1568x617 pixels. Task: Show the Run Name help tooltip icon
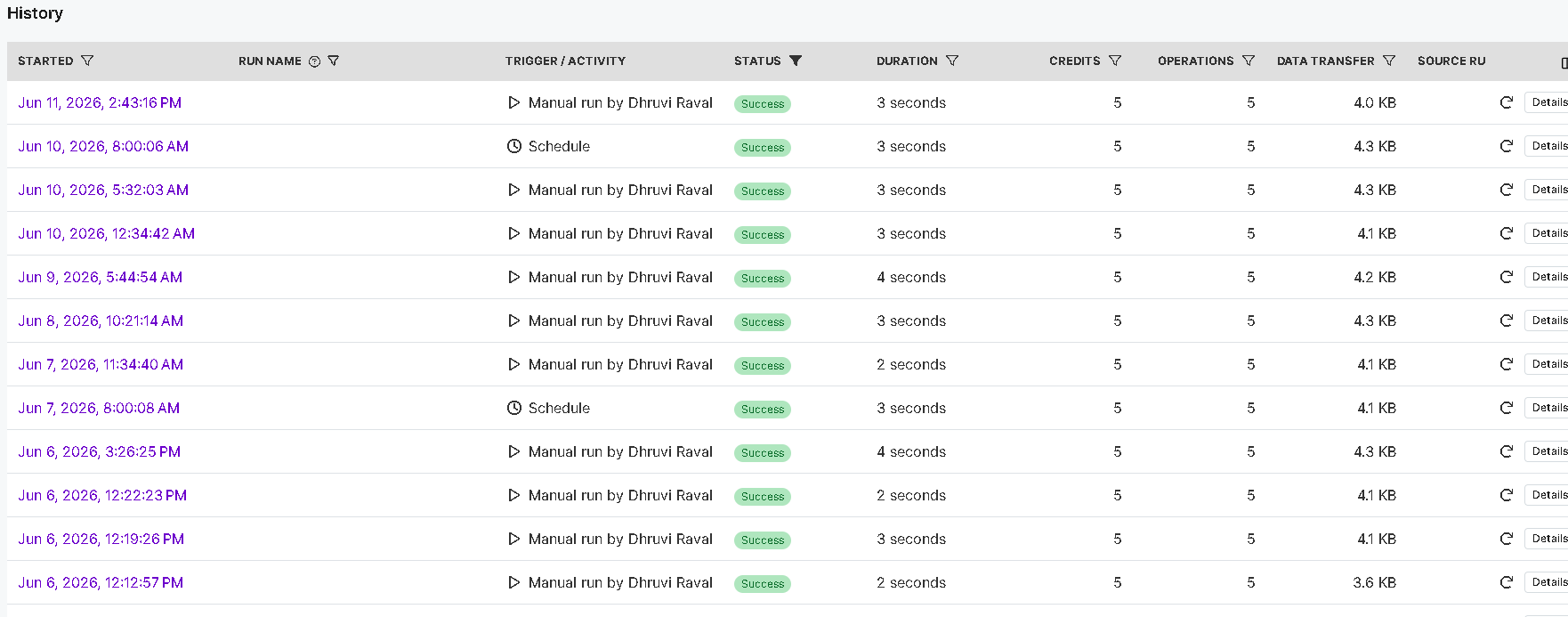314,61
